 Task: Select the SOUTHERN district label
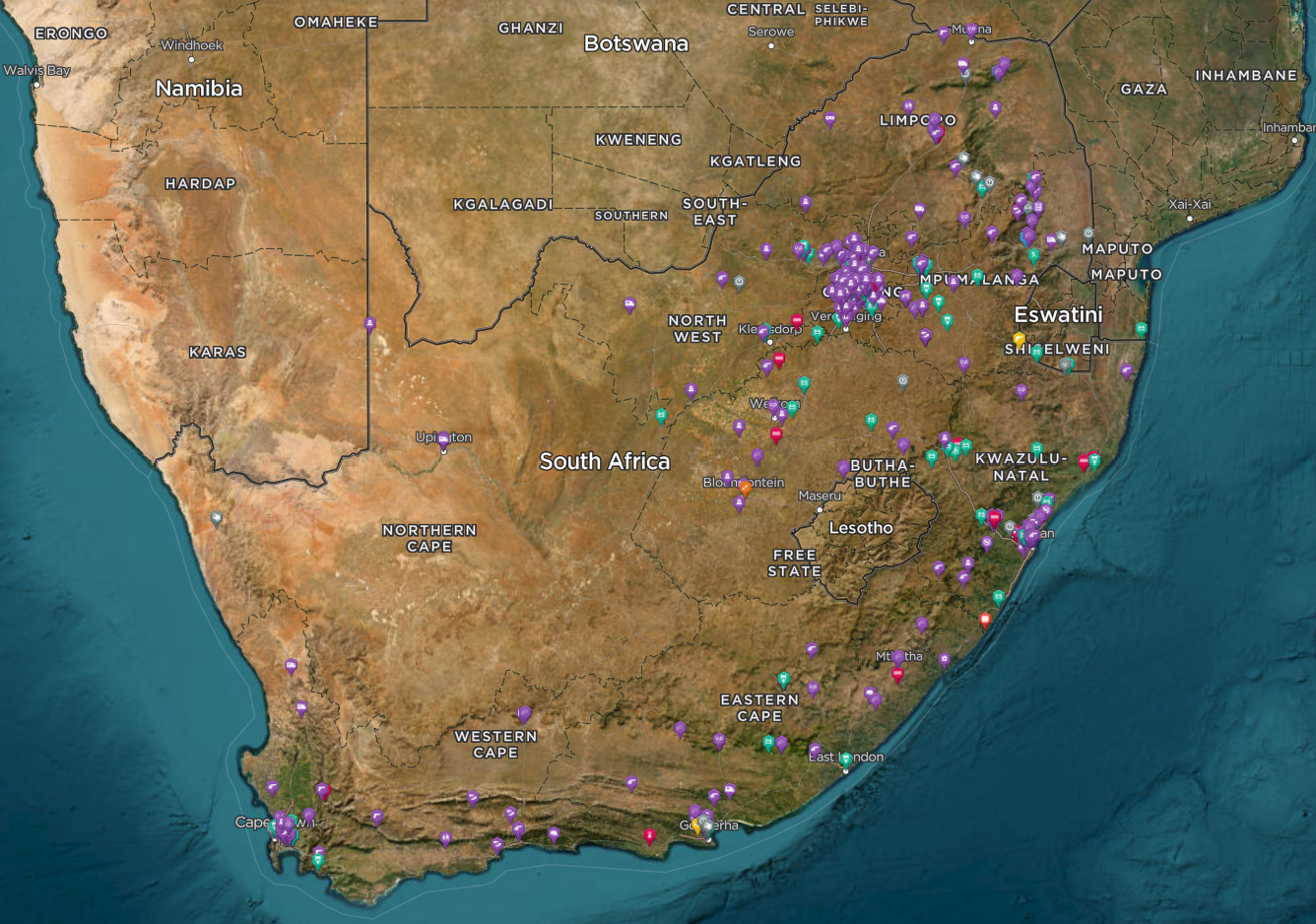click(631, 215)
